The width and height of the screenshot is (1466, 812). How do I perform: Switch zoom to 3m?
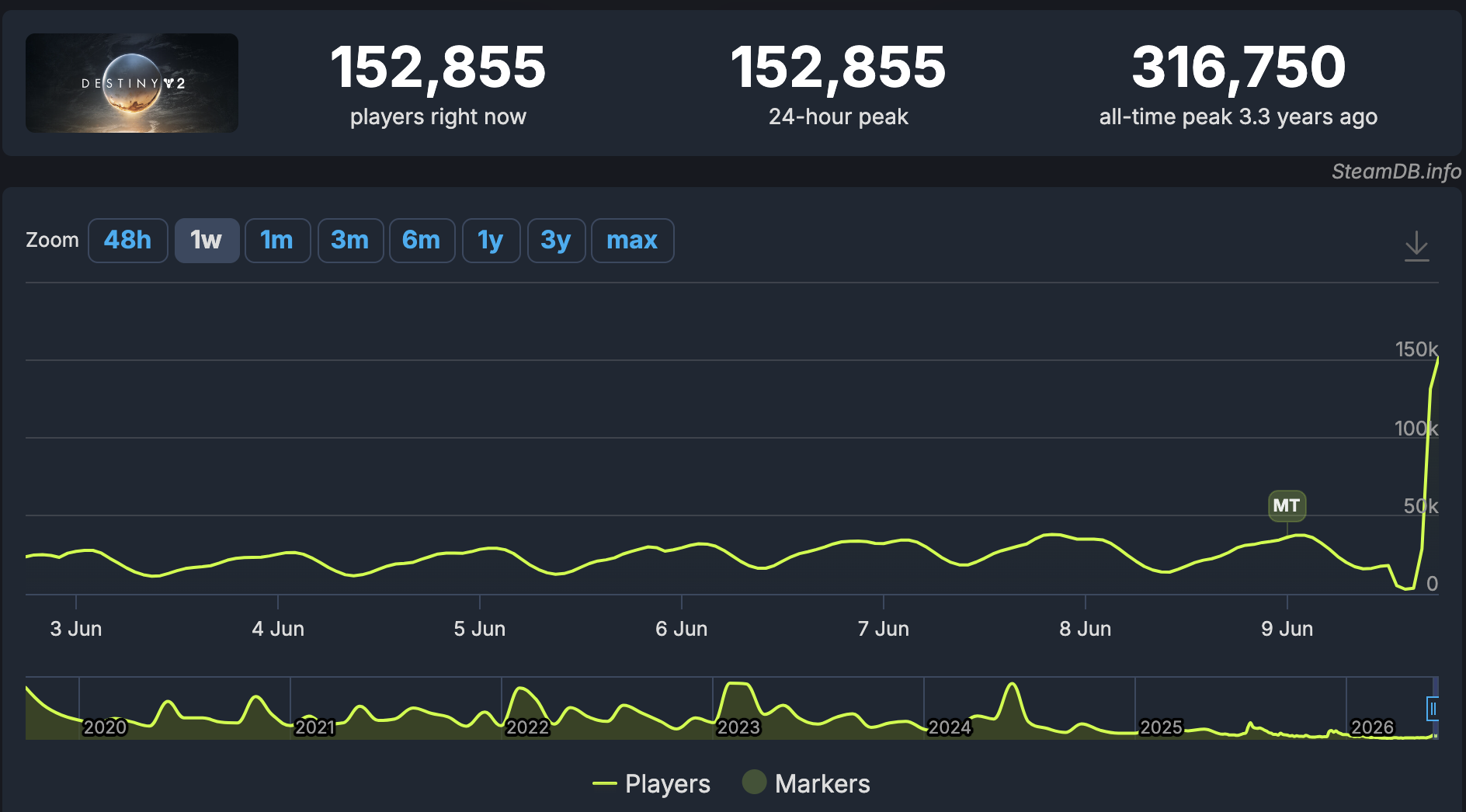pyautogui.click(x=350, y=241)
